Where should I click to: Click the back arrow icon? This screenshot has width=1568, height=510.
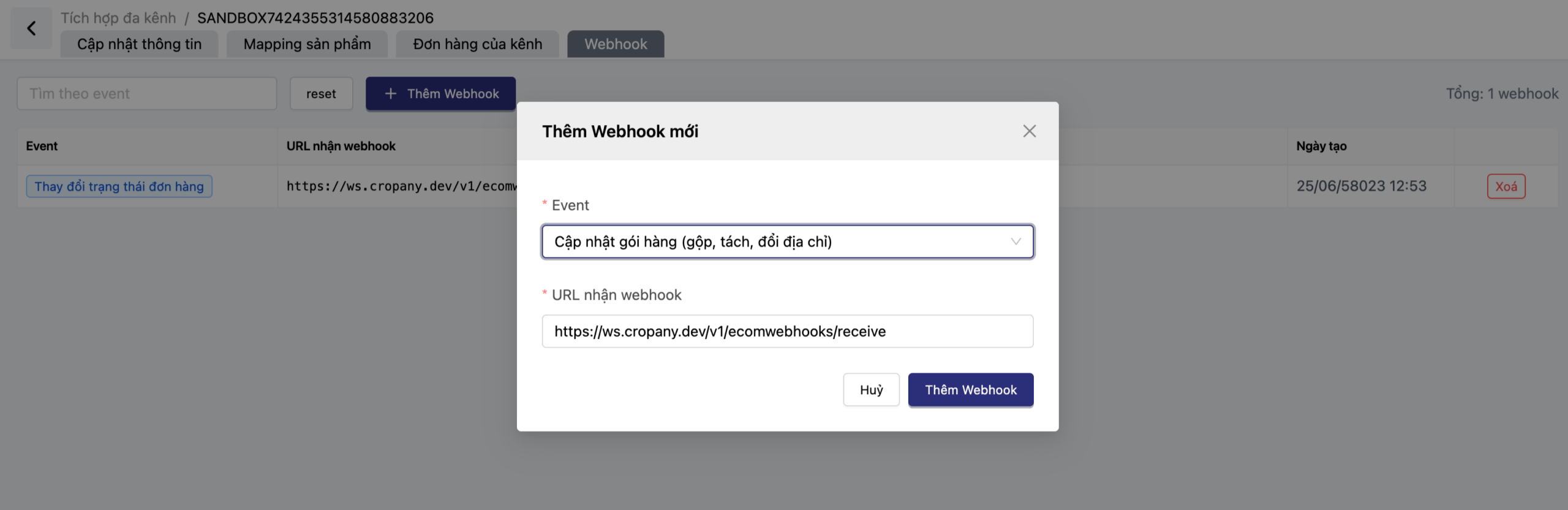pos(31,28)
